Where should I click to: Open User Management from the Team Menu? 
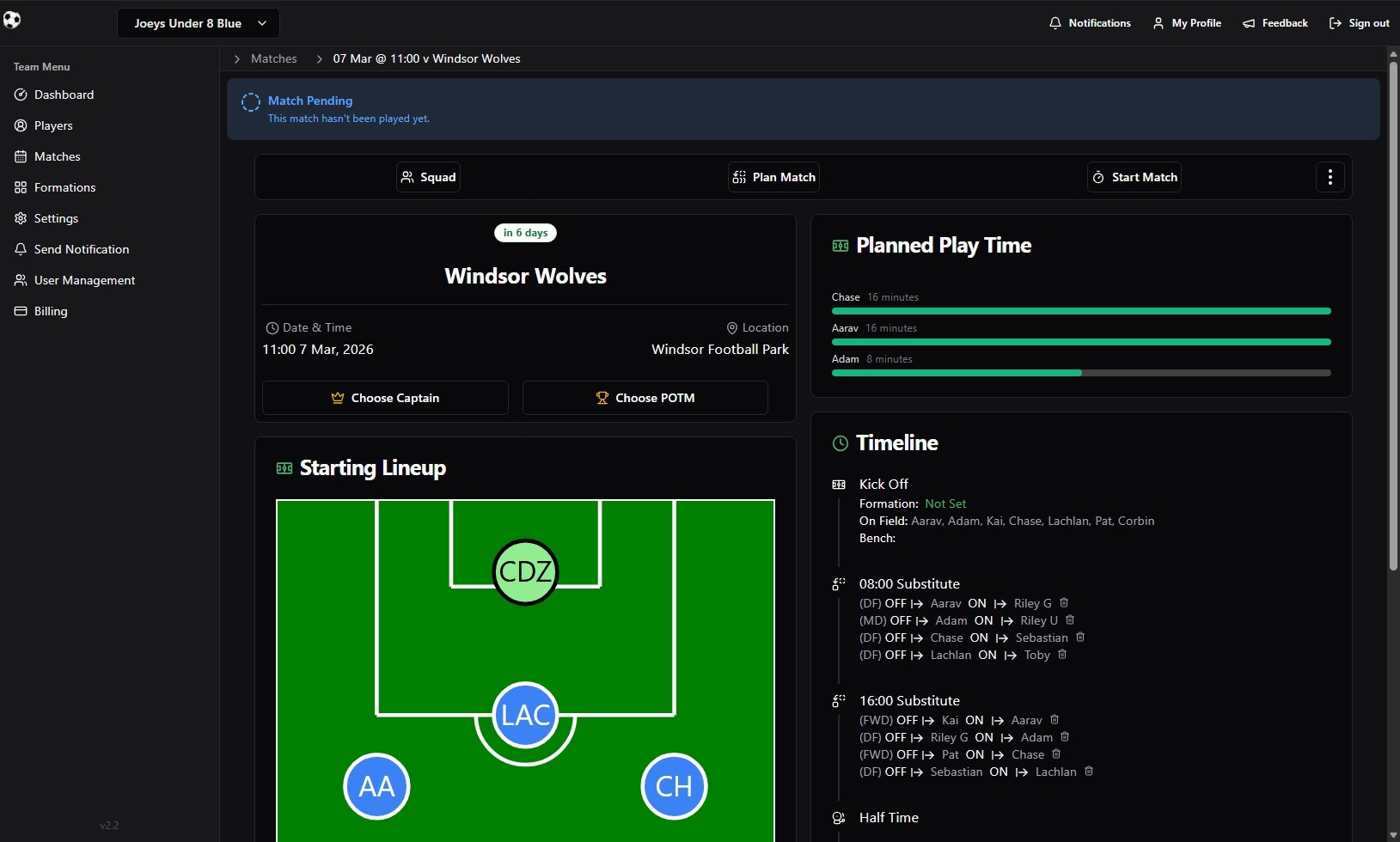[x=83, y=280]
